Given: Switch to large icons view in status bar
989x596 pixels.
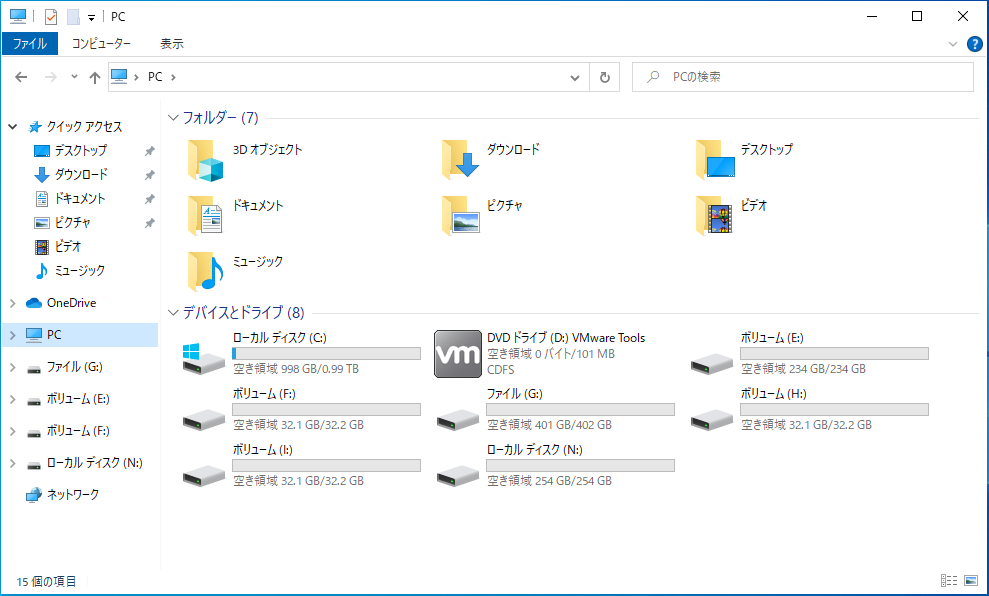Looking at the screenshot, I should (971, 580).
